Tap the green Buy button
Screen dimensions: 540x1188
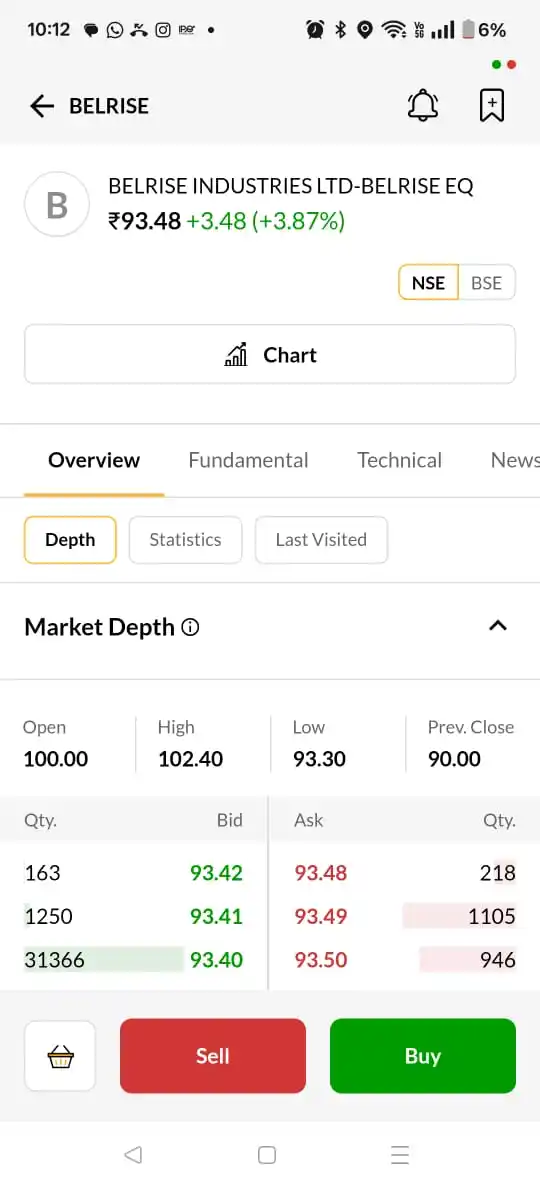(423, 1055)
